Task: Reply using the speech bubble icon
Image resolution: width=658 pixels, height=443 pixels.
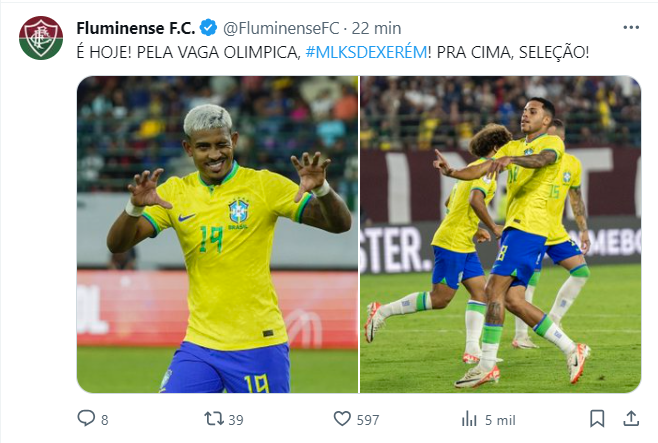Action: (x=86, y=418)
